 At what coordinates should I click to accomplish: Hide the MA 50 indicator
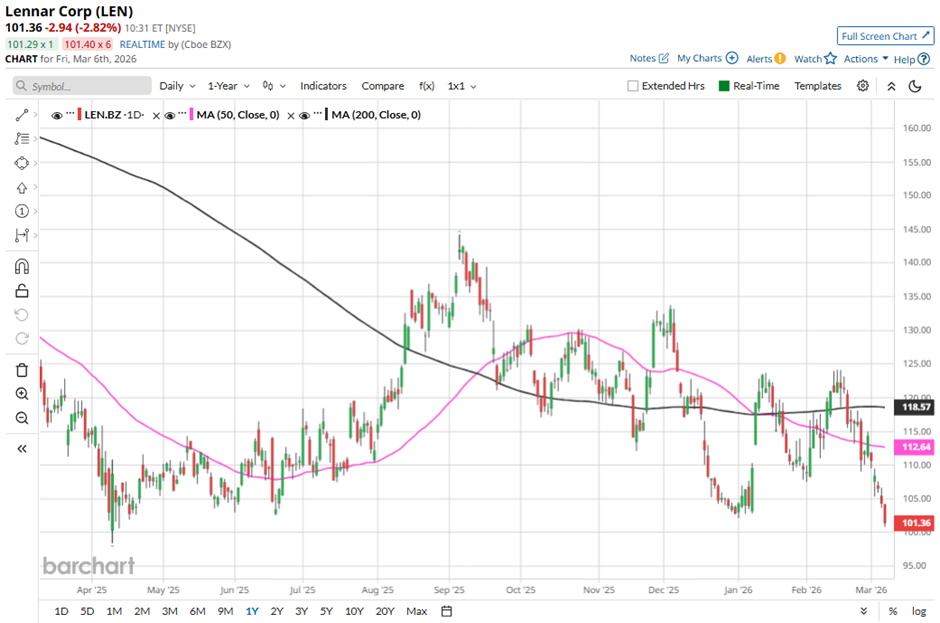click(x=170, y=115)
